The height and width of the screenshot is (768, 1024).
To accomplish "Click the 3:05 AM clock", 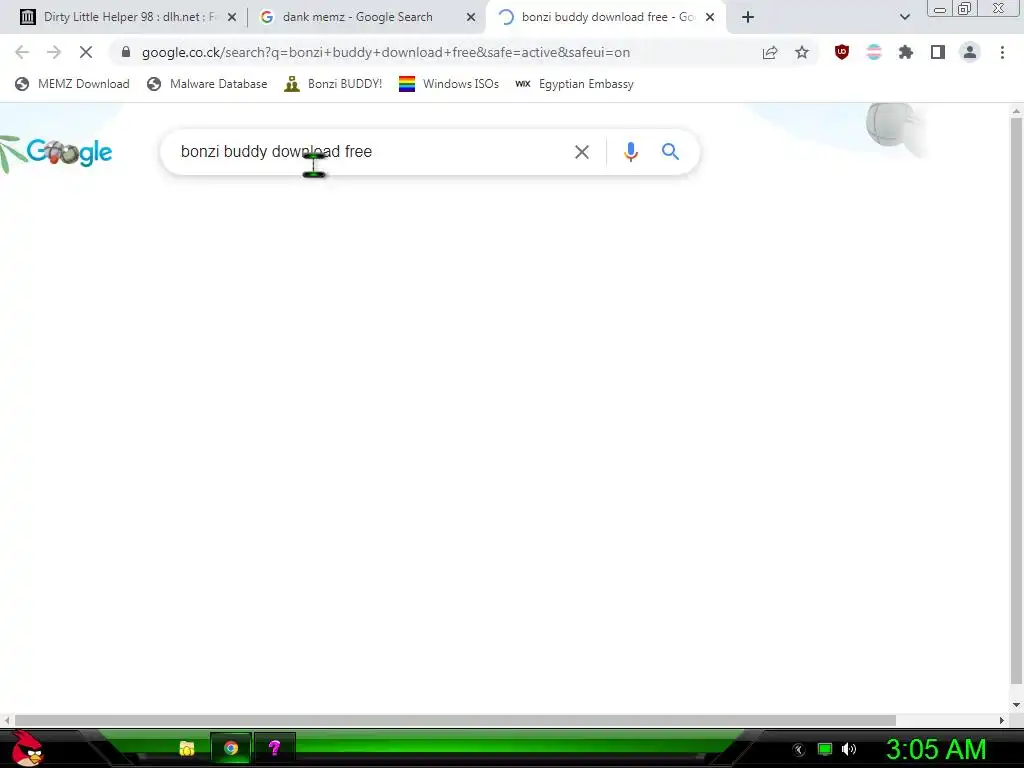I will coord(935,749).
